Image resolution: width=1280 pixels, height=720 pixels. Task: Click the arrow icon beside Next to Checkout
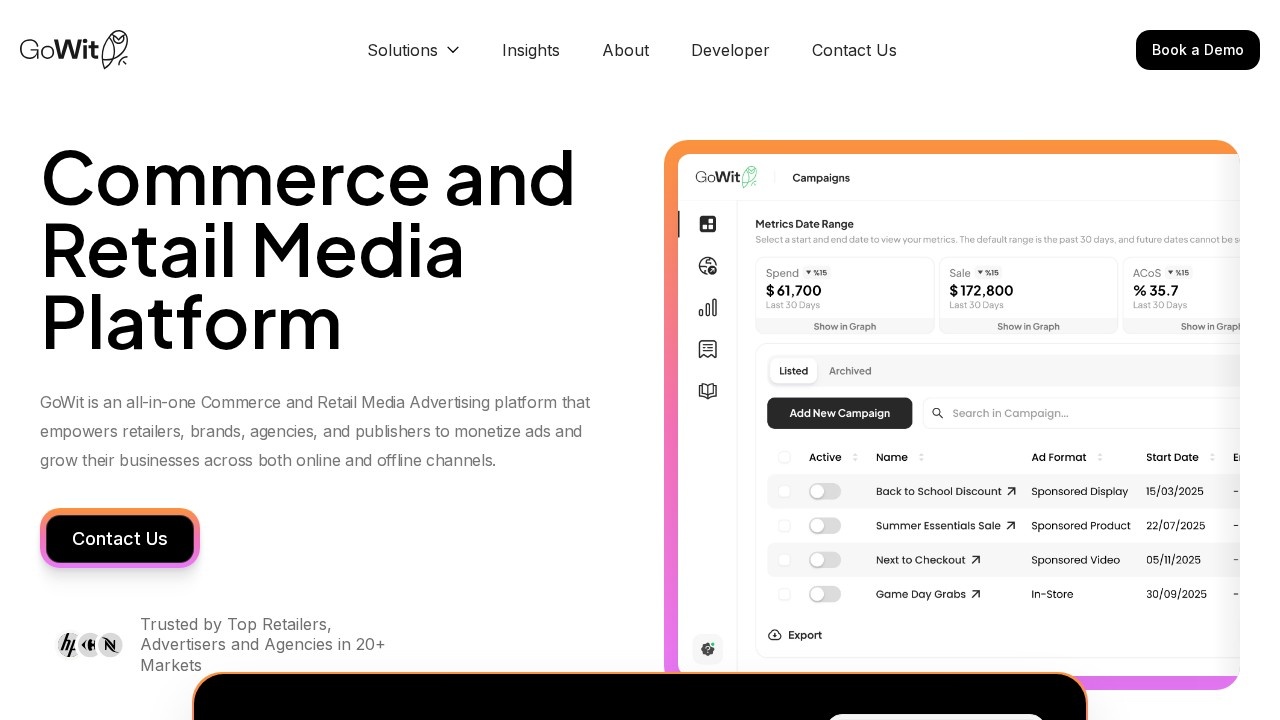pyautogui.click(x=976, y=560)
